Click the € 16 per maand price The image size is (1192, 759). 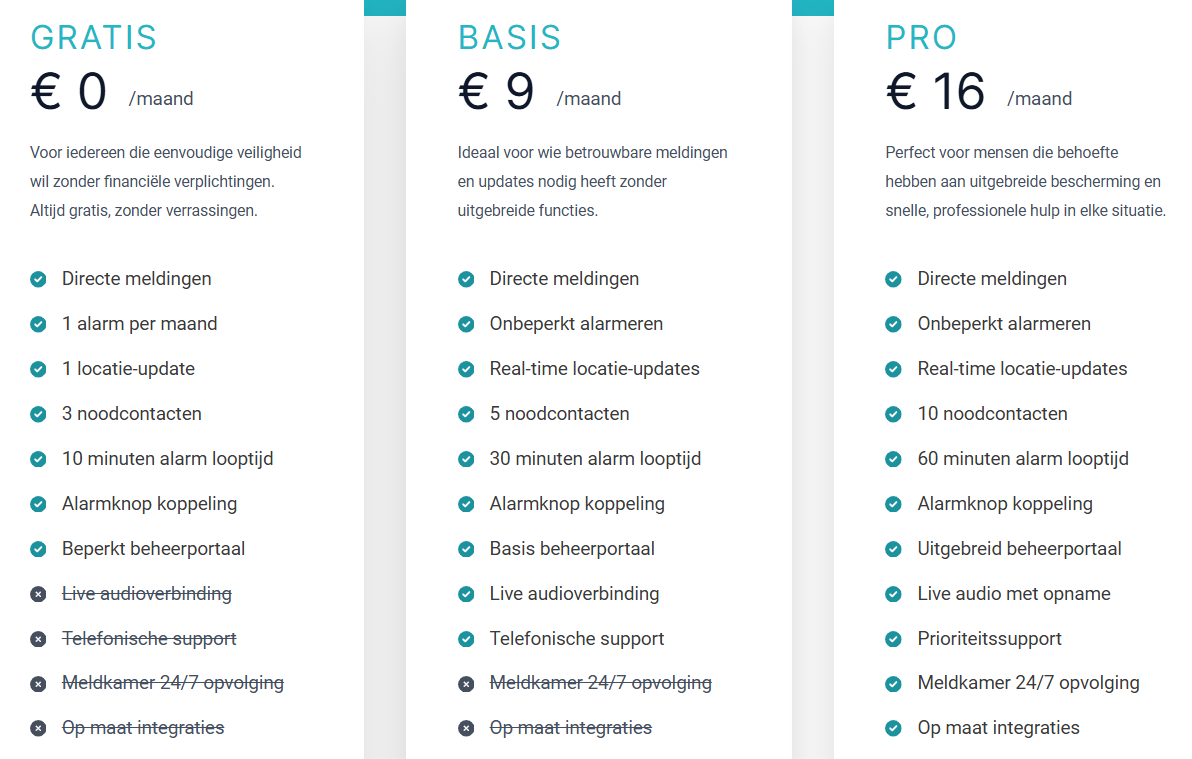pos(937,91)
